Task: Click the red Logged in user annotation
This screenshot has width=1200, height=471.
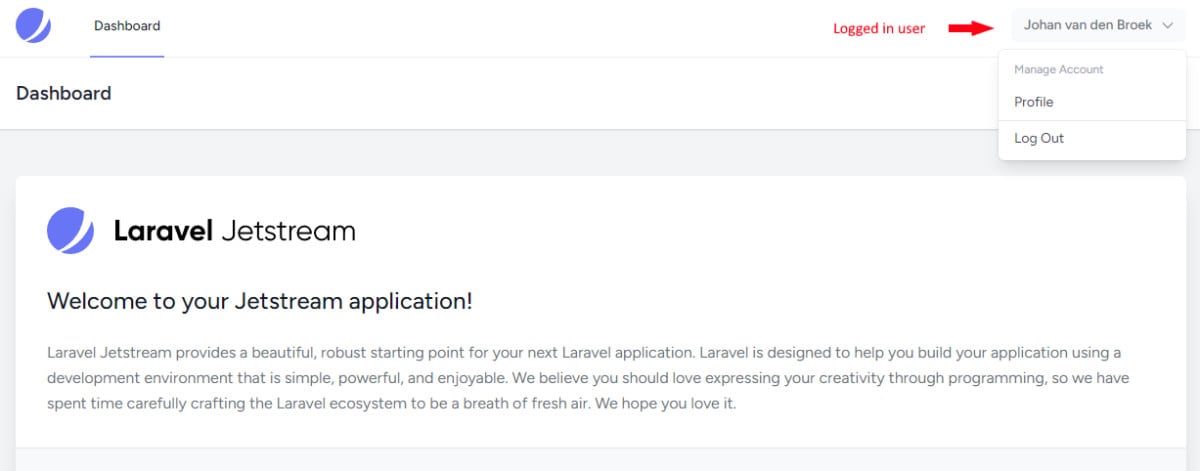Action: tap(879, 29)
